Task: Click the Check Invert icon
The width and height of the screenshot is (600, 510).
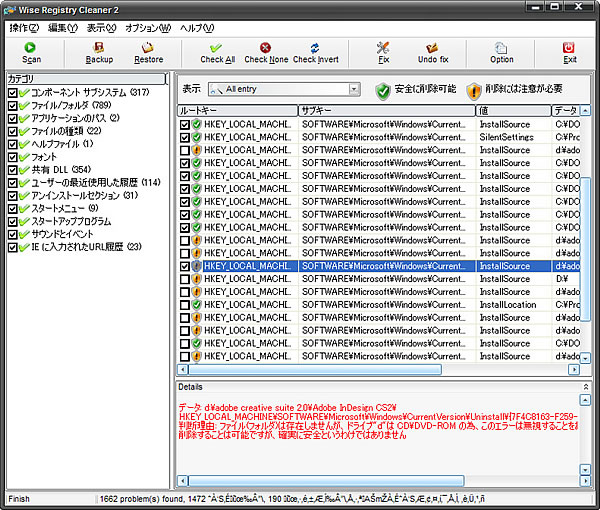Action: point(315,47)
